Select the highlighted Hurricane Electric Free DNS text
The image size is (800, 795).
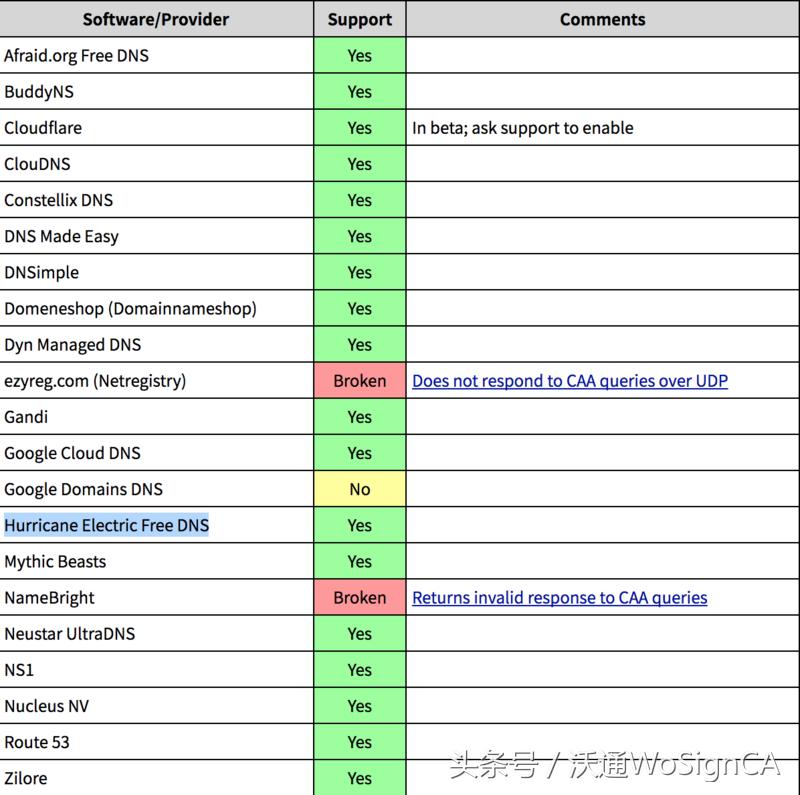coord(107,526)
